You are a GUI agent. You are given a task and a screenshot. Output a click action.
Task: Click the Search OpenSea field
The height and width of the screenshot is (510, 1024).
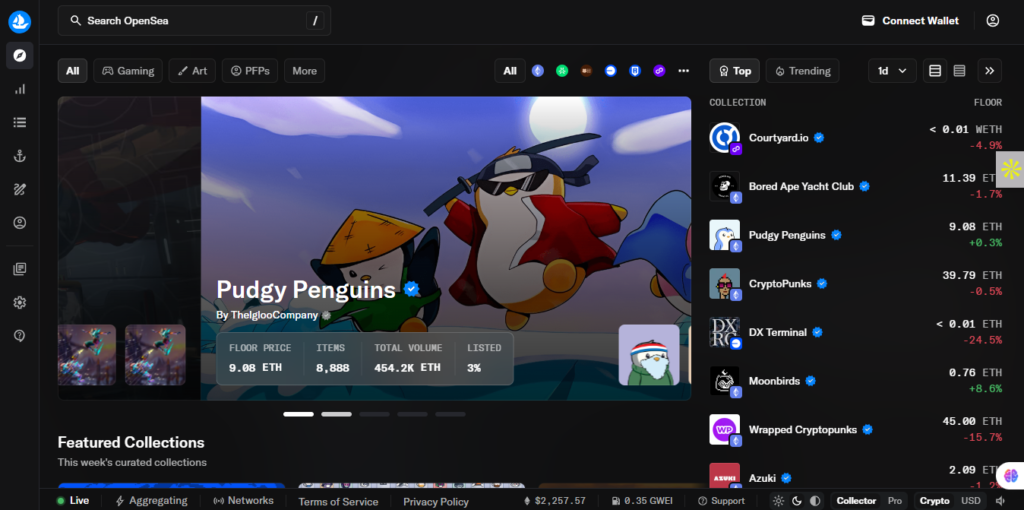coord(195,21)
